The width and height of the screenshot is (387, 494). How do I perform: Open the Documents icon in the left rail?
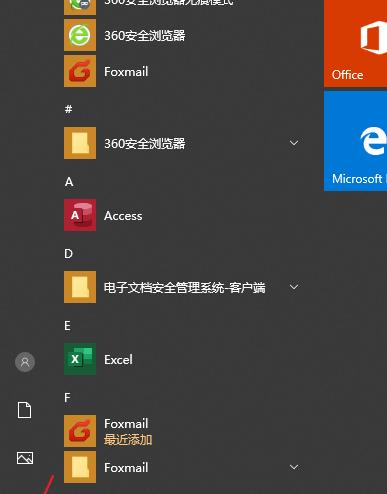(25, 410)
